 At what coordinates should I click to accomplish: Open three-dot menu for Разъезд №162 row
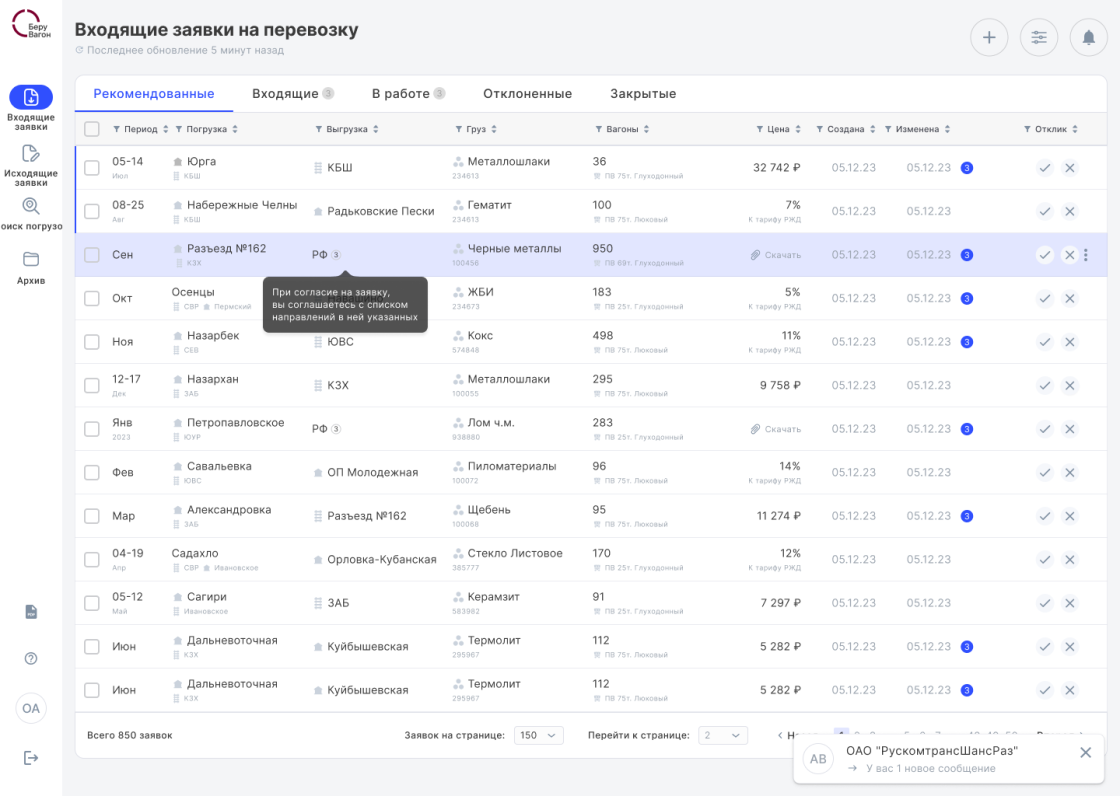[1086, 255]
